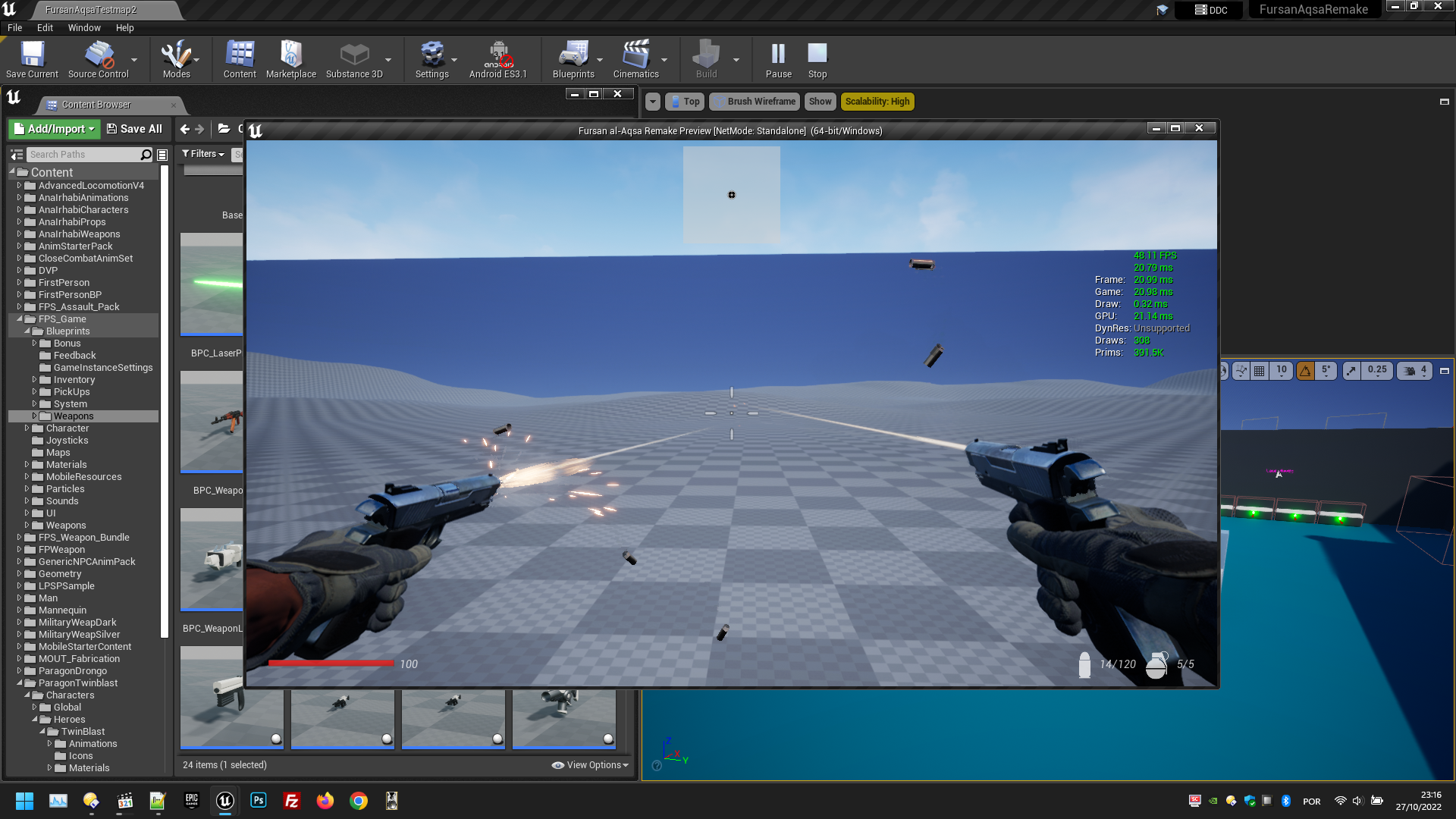Image resolution: width=1456 pixels, height=819 pixels.
Task: Open the grid snap value 10 dropdown
Action: [x=1281, y=371]
